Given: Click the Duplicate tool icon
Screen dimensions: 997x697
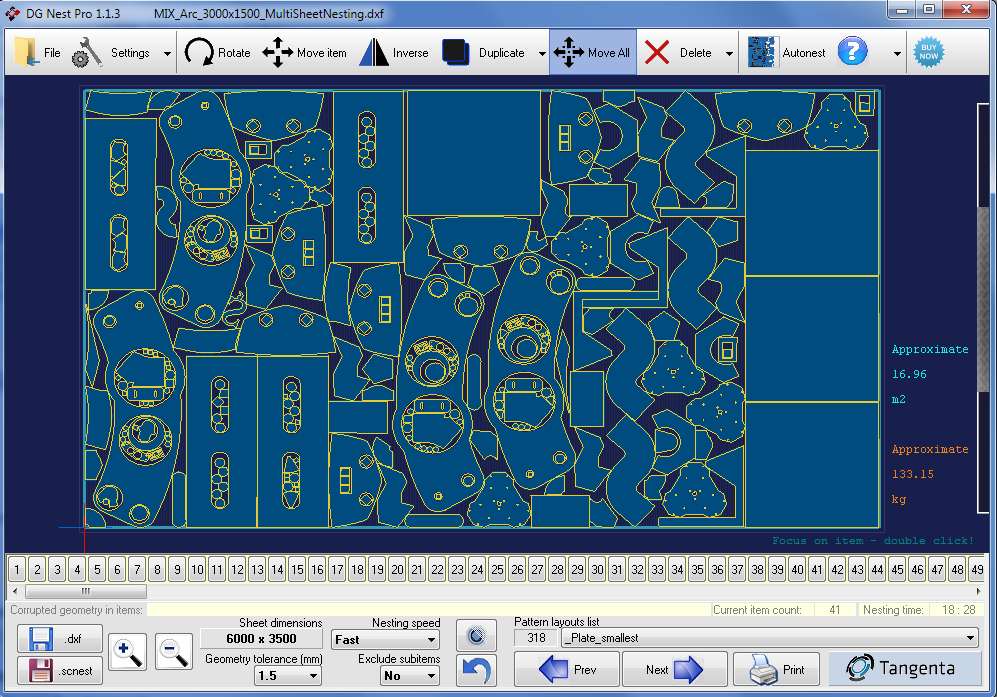Looking at the screenshot, I should (x=455, y=52).
